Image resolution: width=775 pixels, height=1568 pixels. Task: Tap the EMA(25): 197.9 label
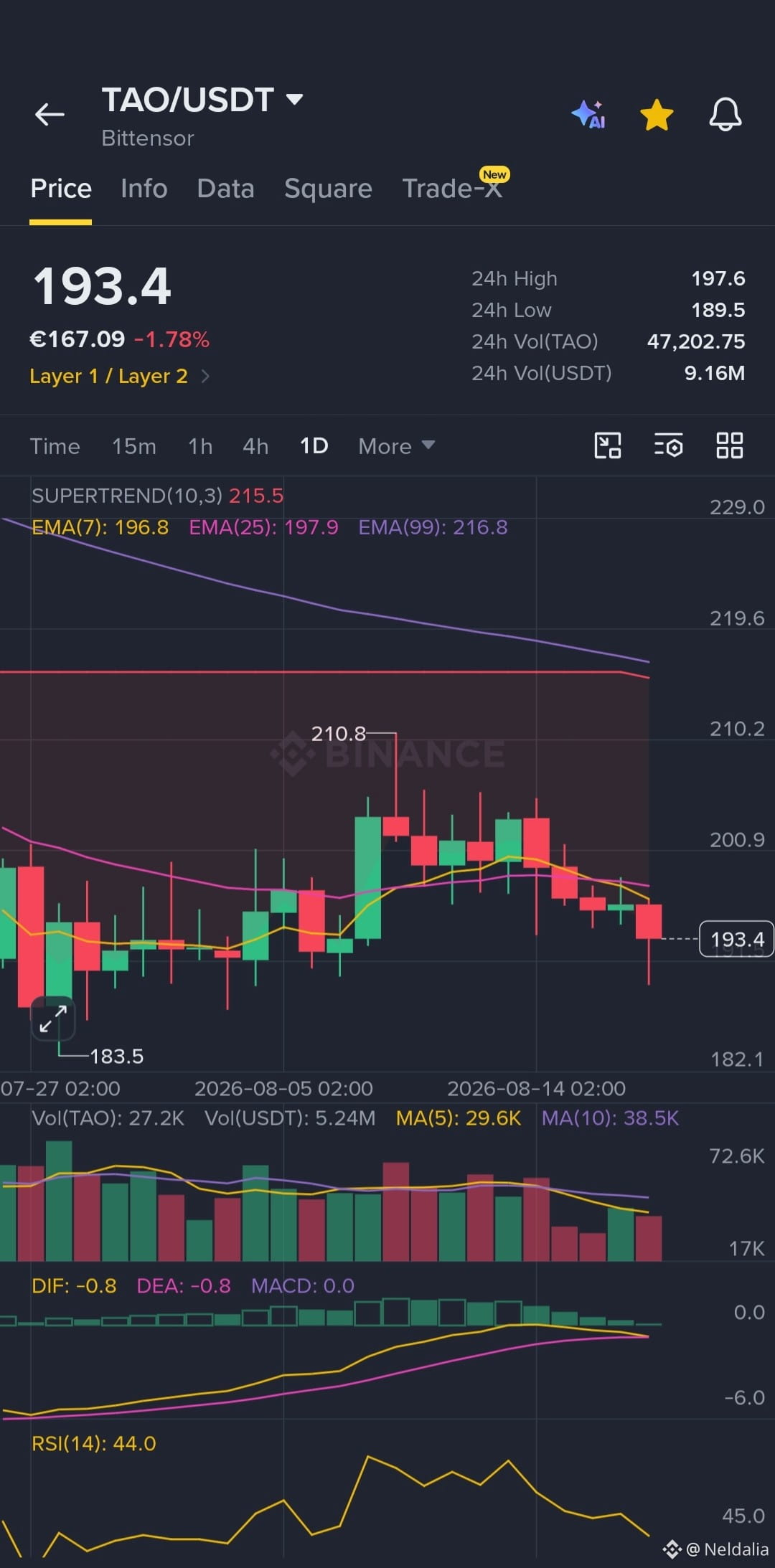263,527
